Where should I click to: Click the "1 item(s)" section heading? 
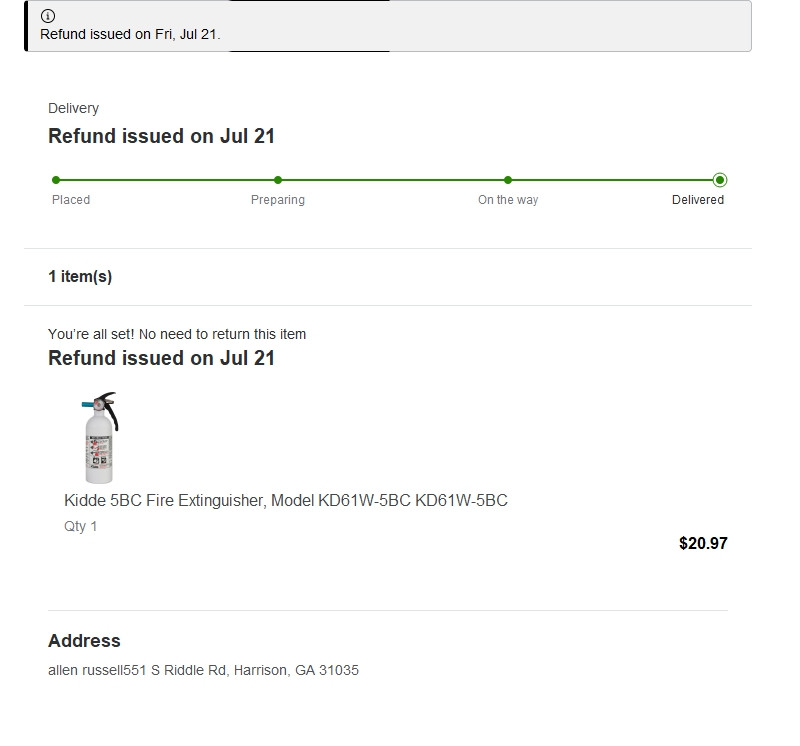tap(80, 277)
